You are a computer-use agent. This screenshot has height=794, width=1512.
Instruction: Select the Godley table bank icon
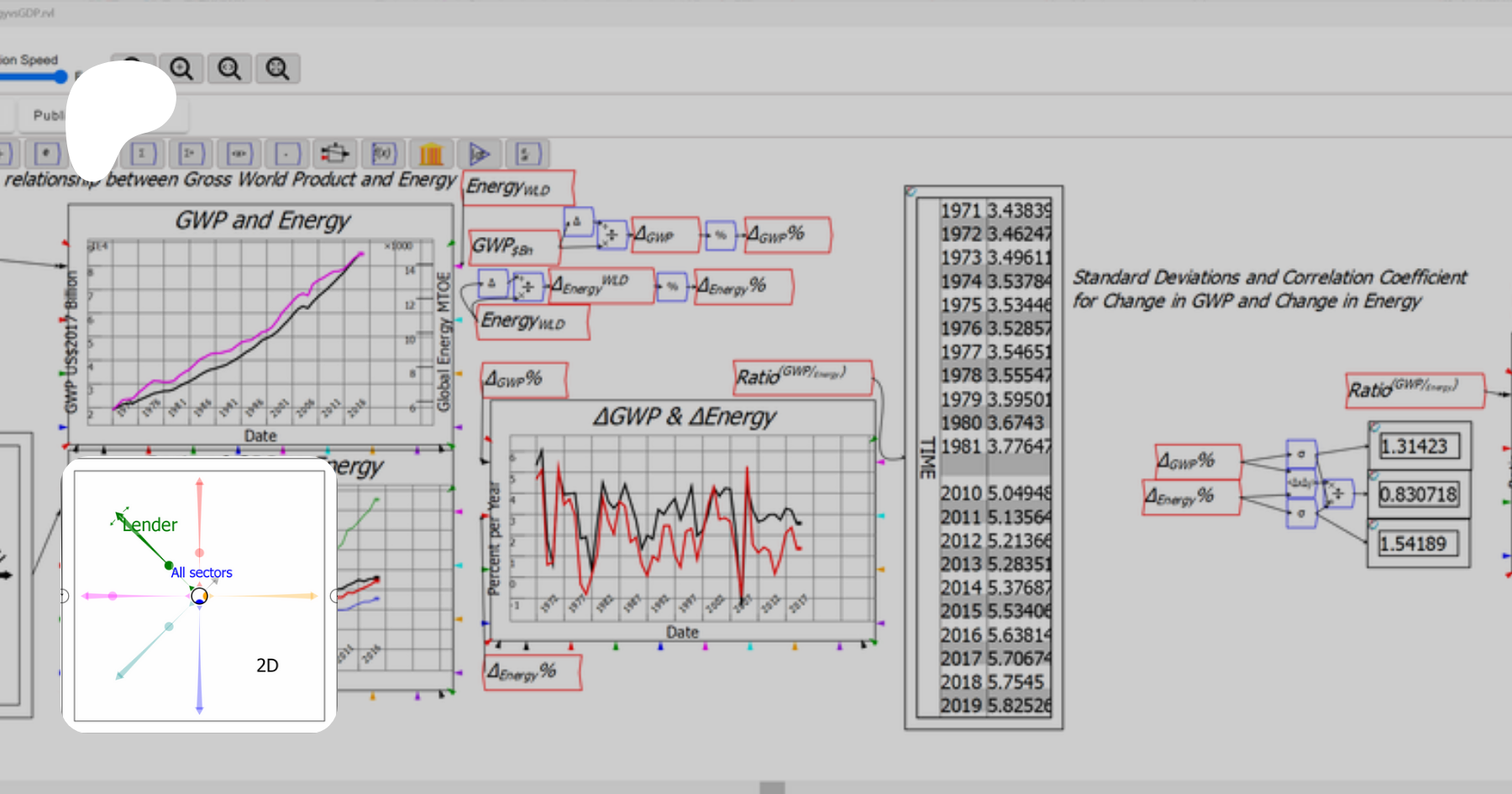coord(431,154)
